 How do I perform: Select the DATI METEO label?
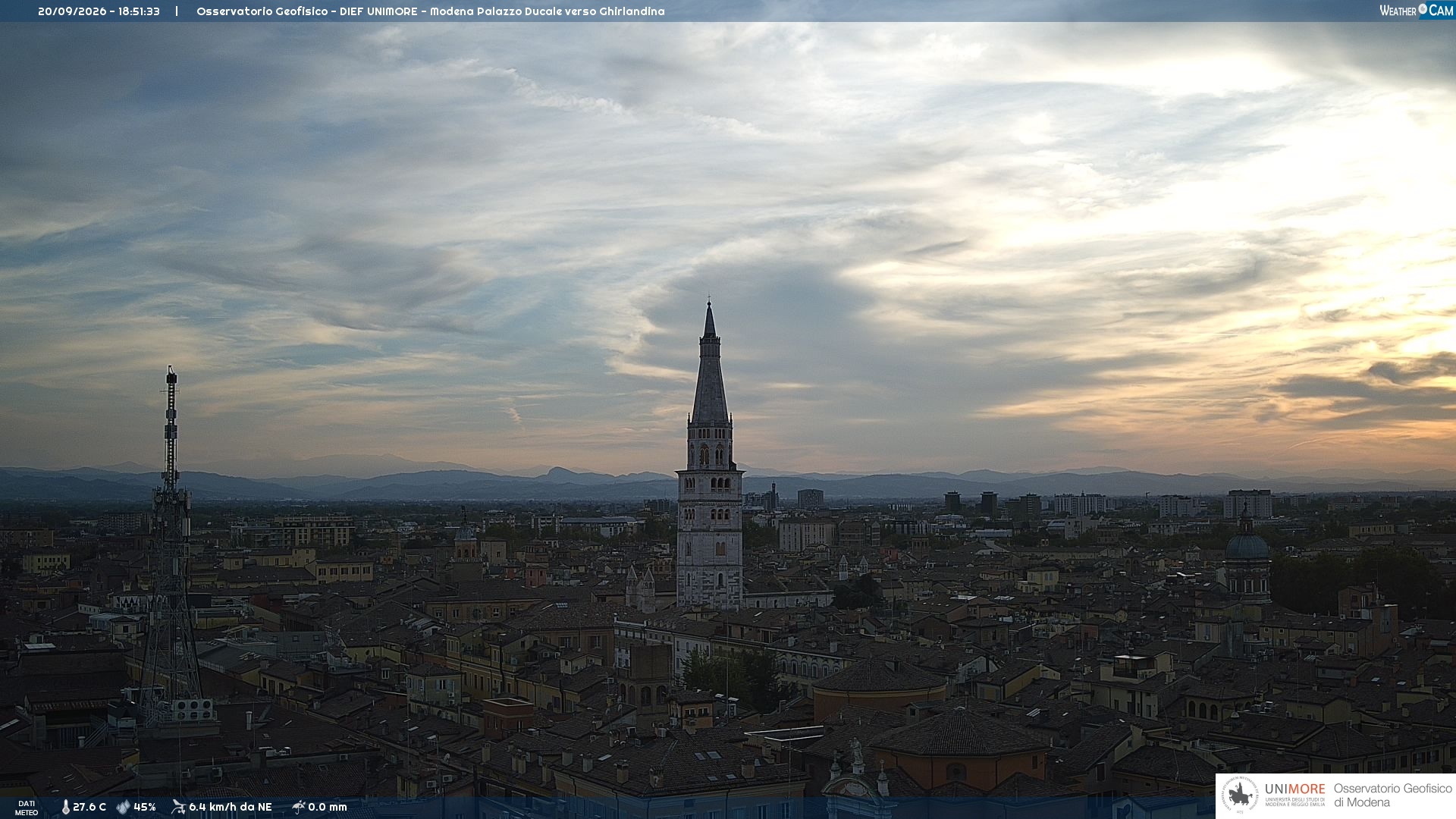tap(27, 808)
